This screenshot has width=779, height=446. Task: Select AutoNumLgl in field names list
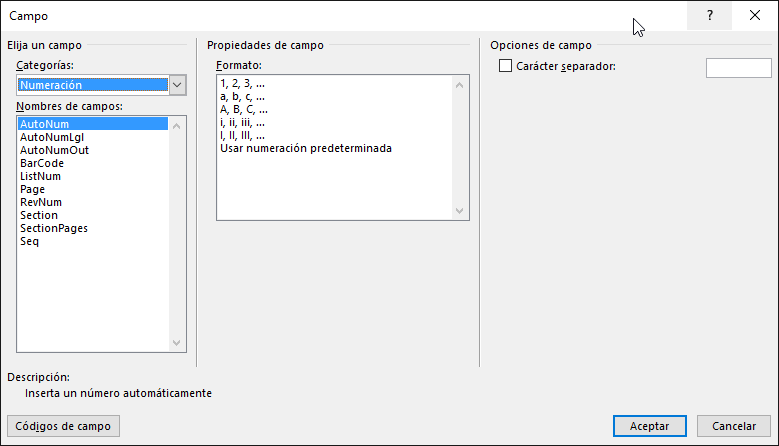[x=51, y=137]
